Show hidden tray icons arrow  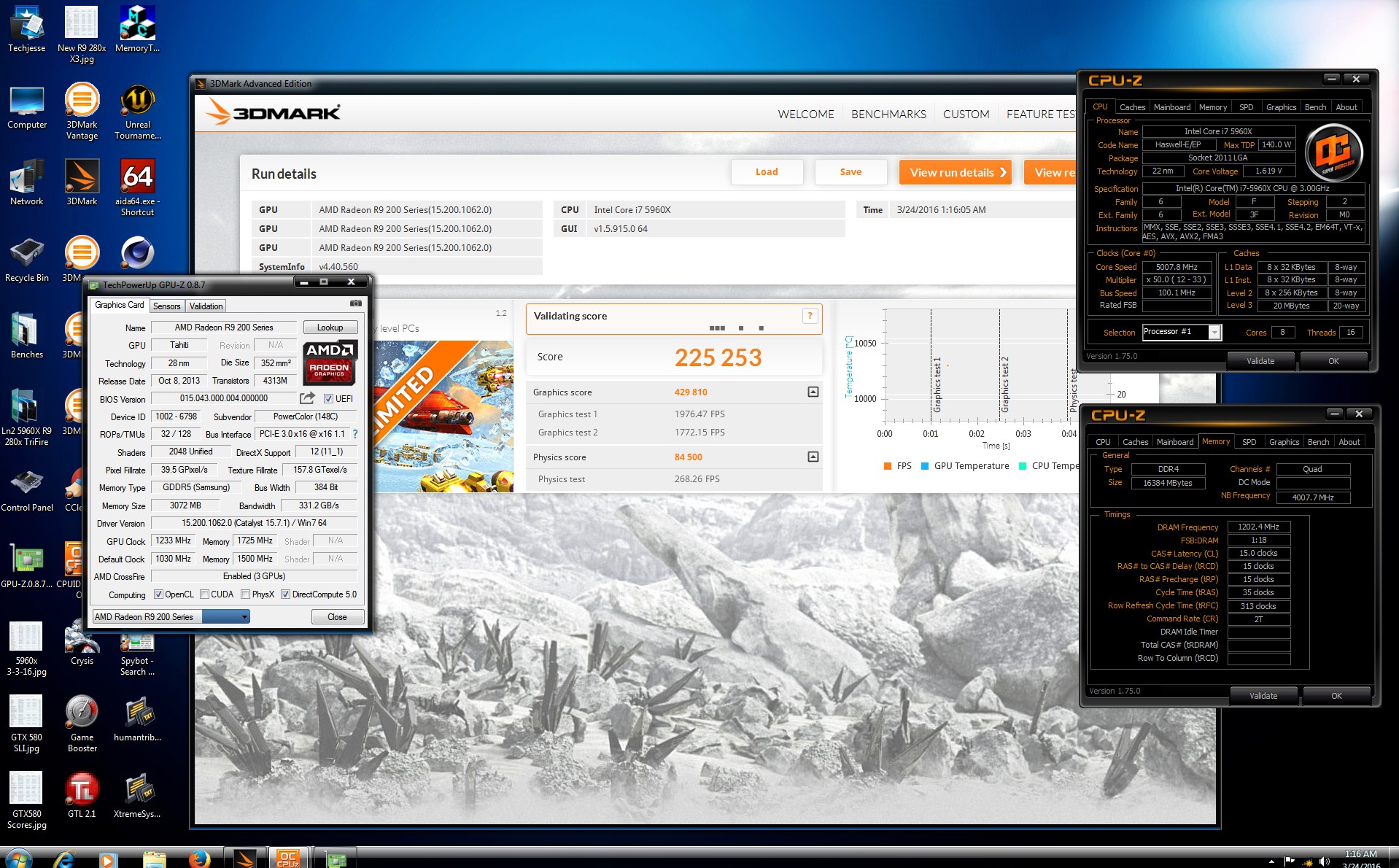point(1272,862)
